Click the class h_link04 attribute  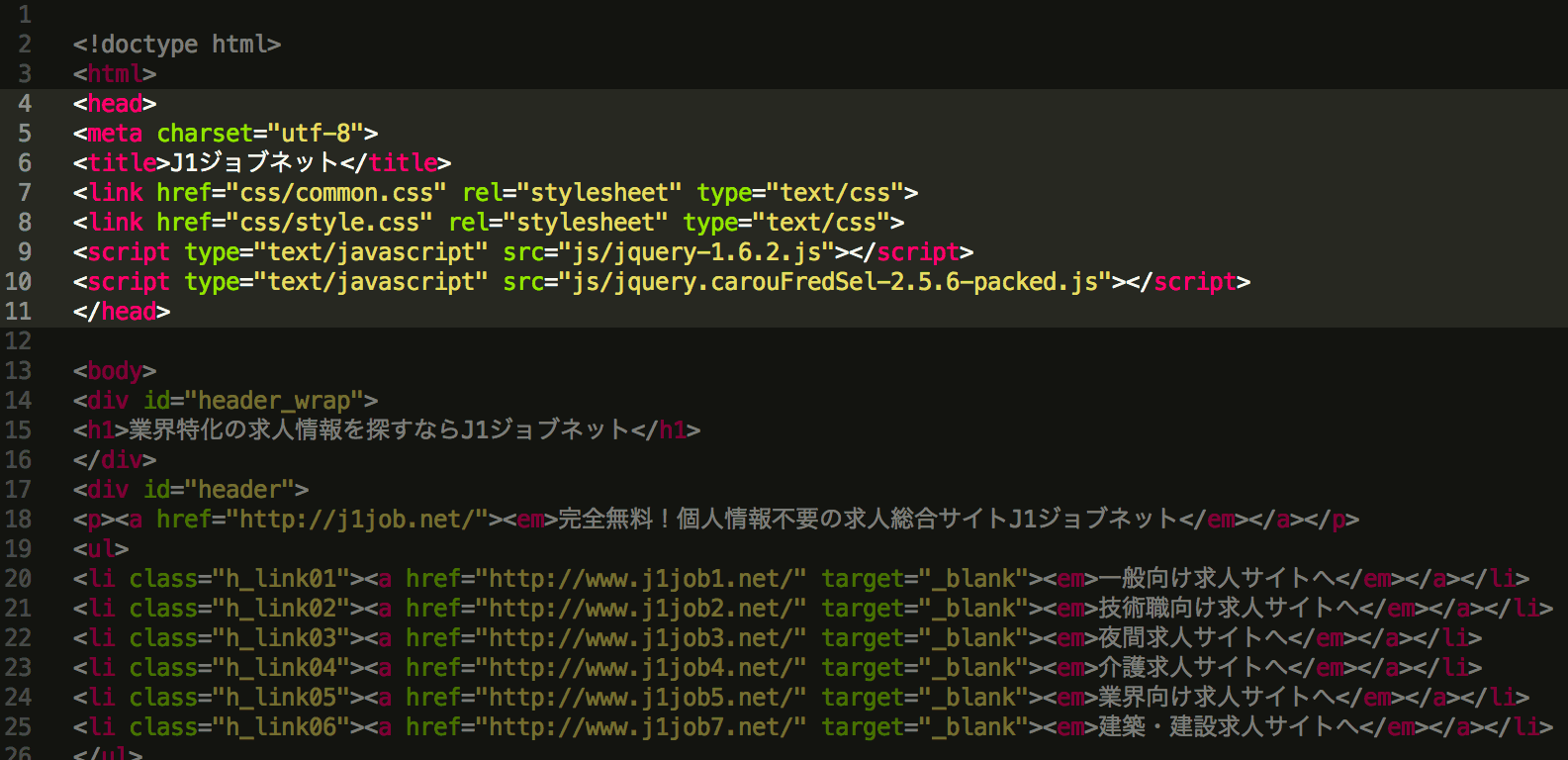click(x=239, y=668)
